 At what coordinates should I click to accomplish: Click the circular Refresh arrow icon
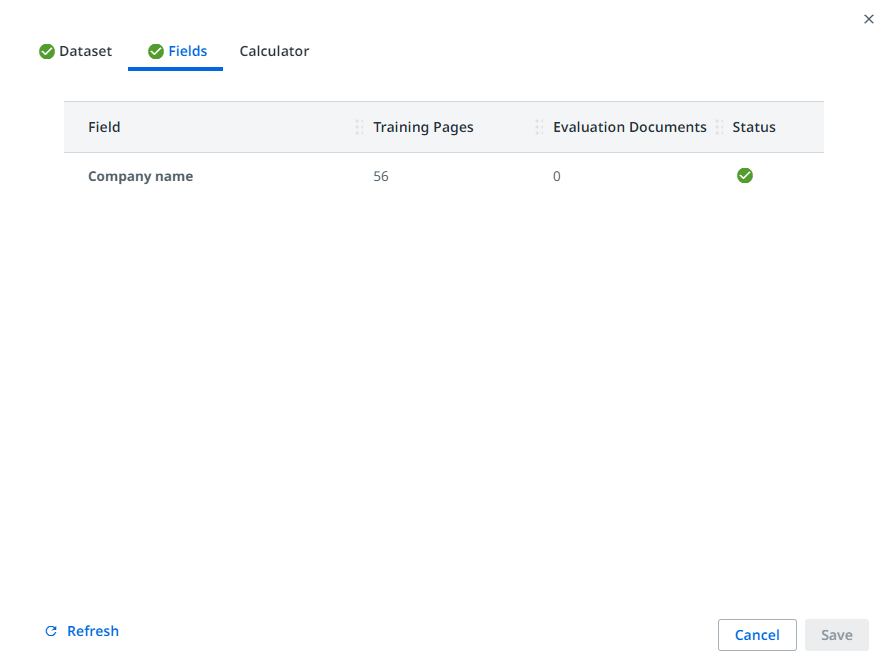(51, 631)
